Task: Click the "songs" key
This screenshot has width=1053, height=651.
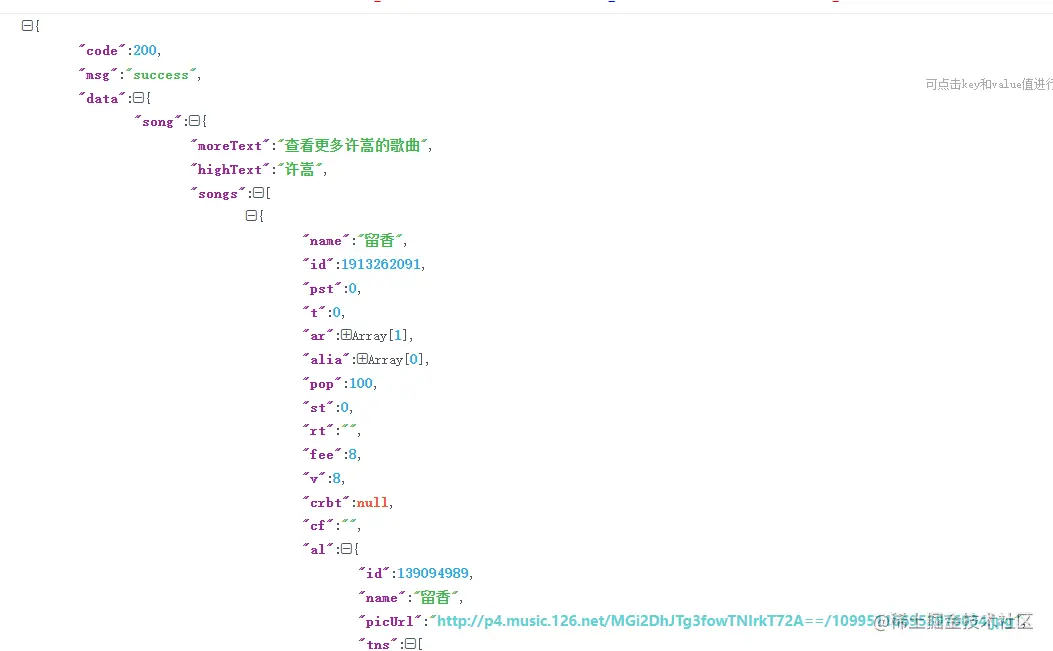Action: click(218, 193)
